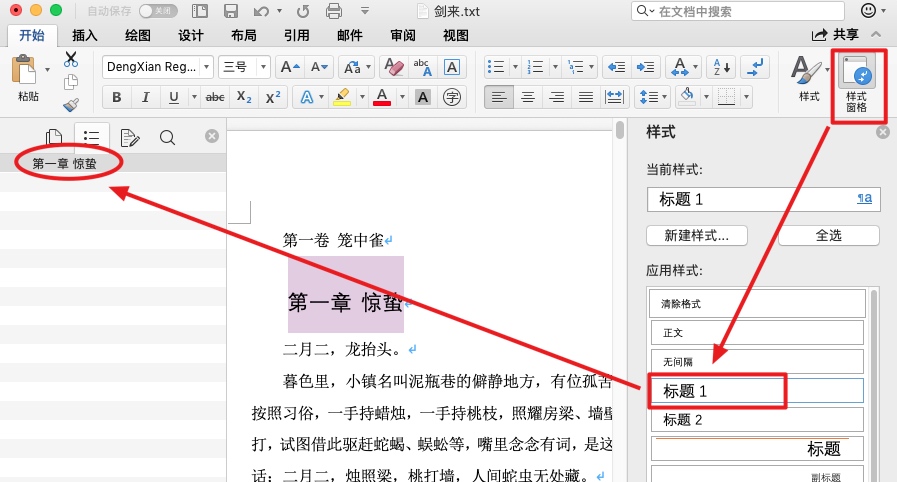Image resolution: width=897 pixels, height=482 pixels.
Task: Apply the 正文 style
Action: coord(757,333)
